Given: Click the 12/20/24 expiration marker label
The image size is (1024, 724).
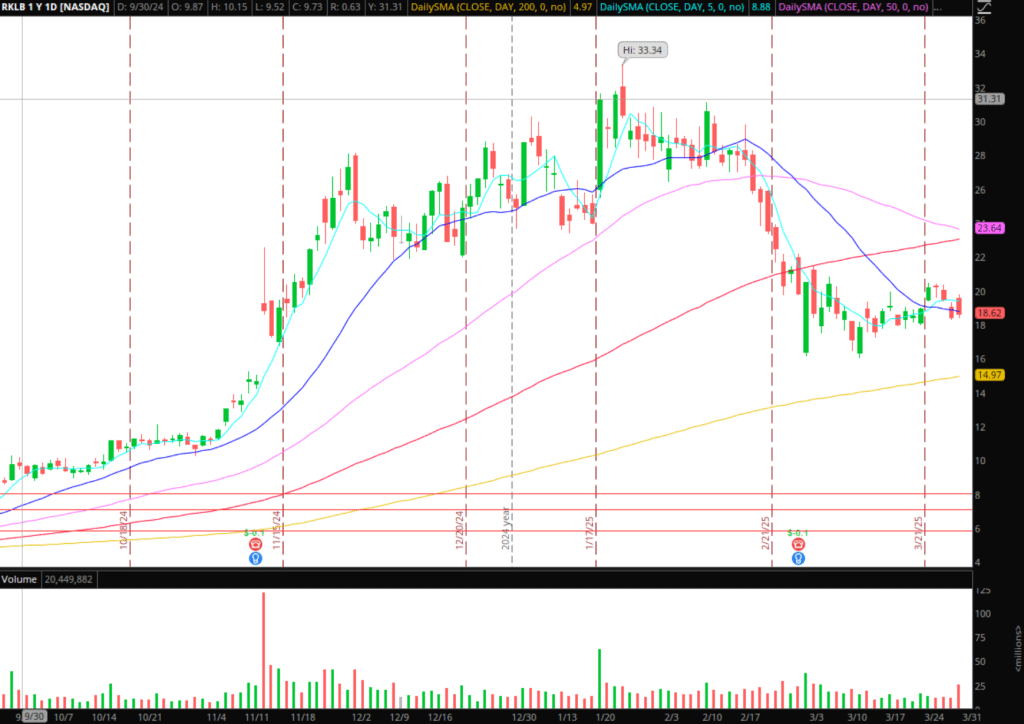Looking at the screenshot, I should (460, 529).
